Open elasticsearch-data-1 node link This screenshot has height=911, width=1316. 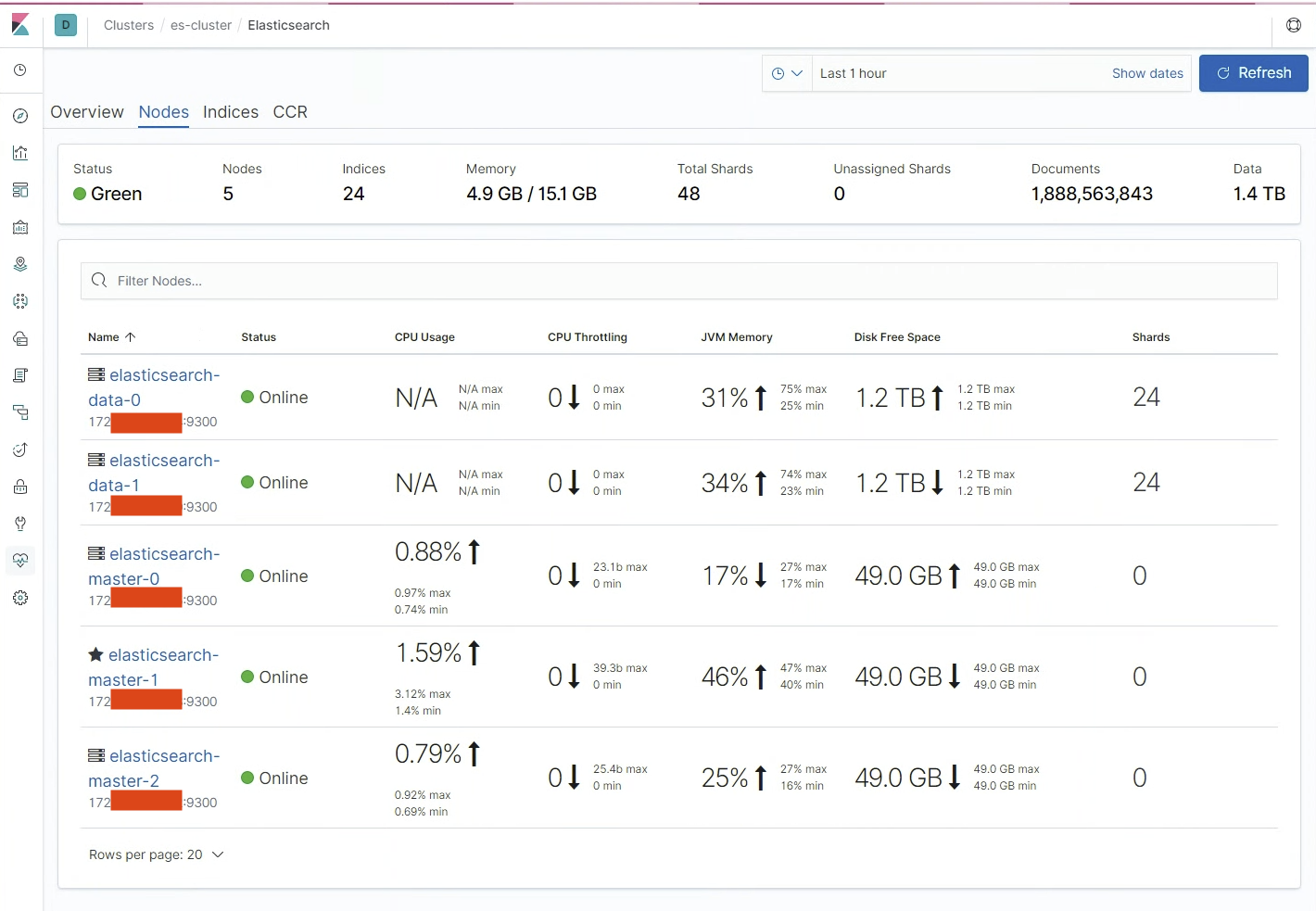point(154,473)
